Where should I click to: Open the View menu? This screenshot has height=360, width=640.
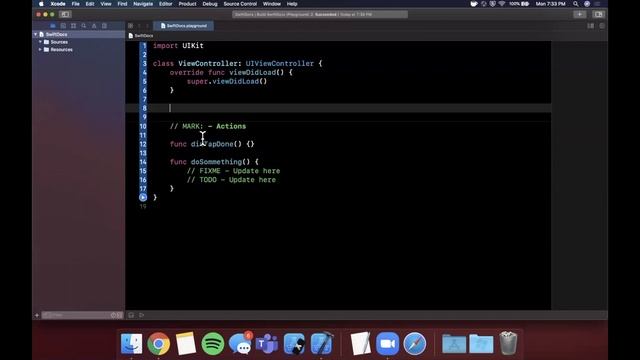click(x=106, y=4)
